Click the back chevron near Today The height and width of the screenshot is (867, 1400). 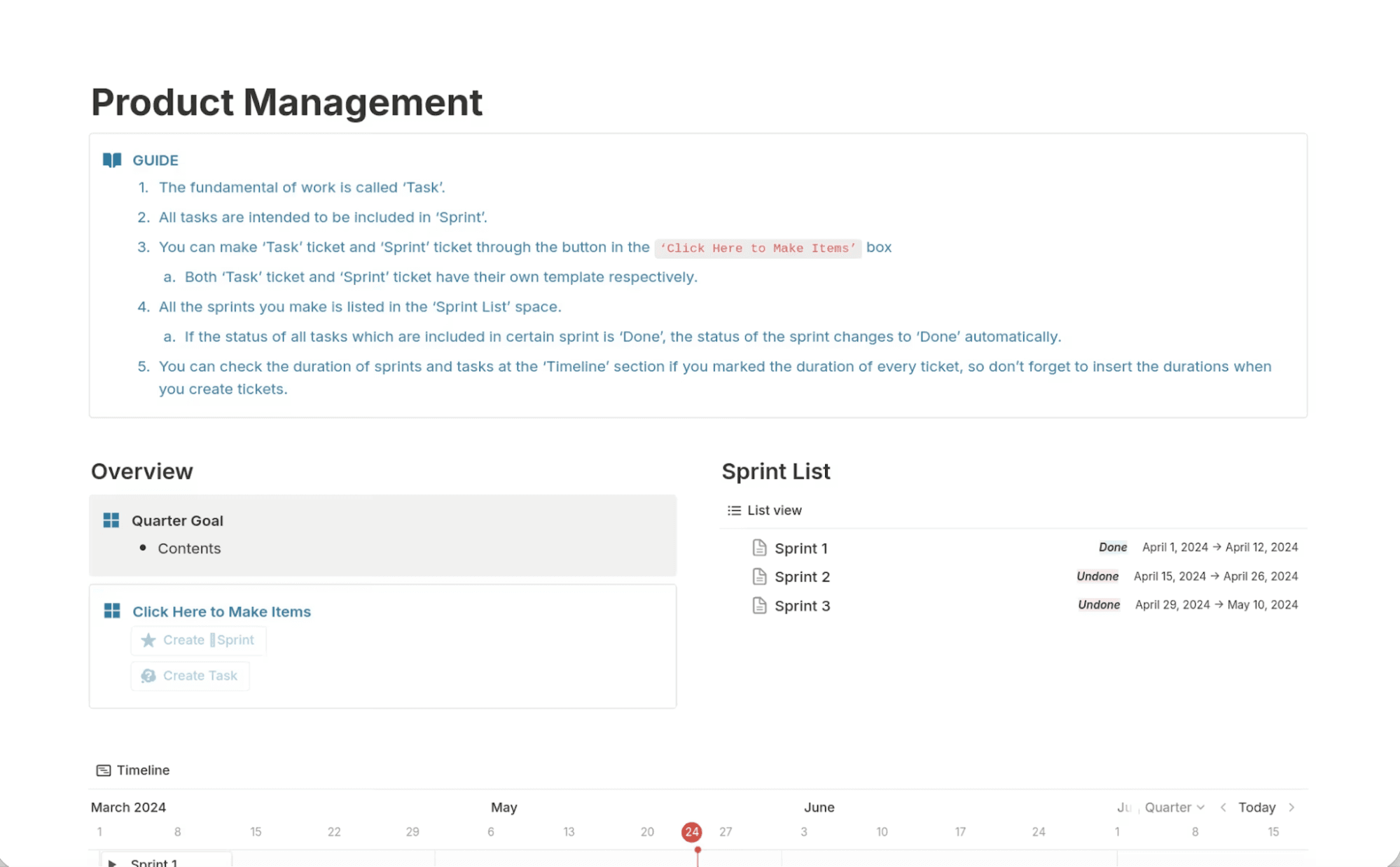1223,807
